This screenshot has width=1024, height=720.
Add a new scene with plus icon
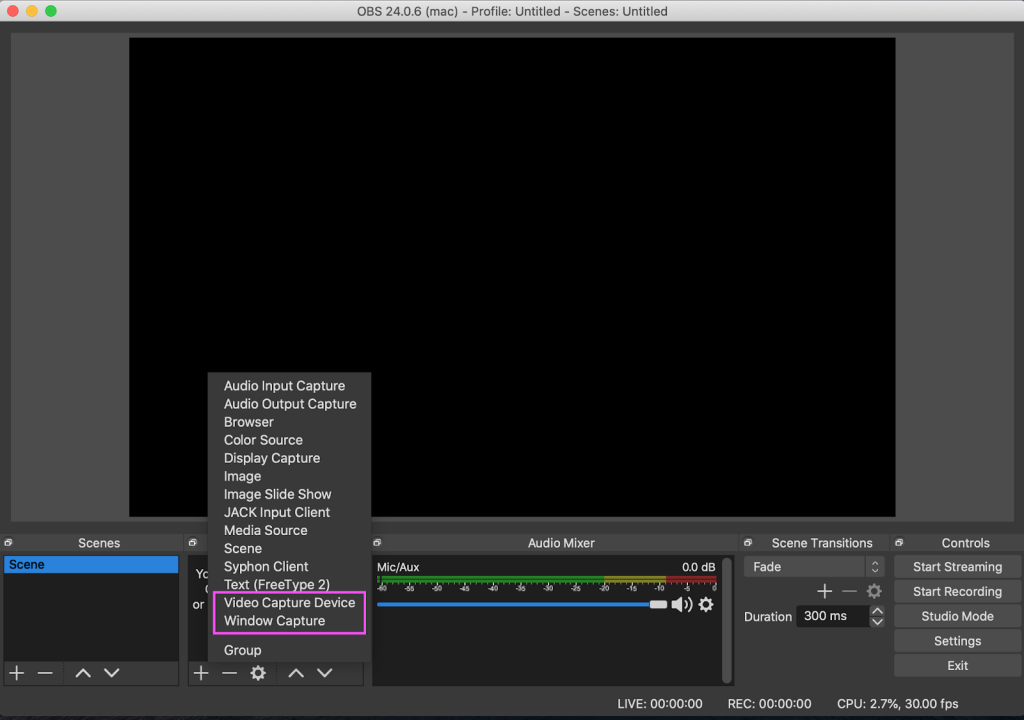[x=17, y=673]
